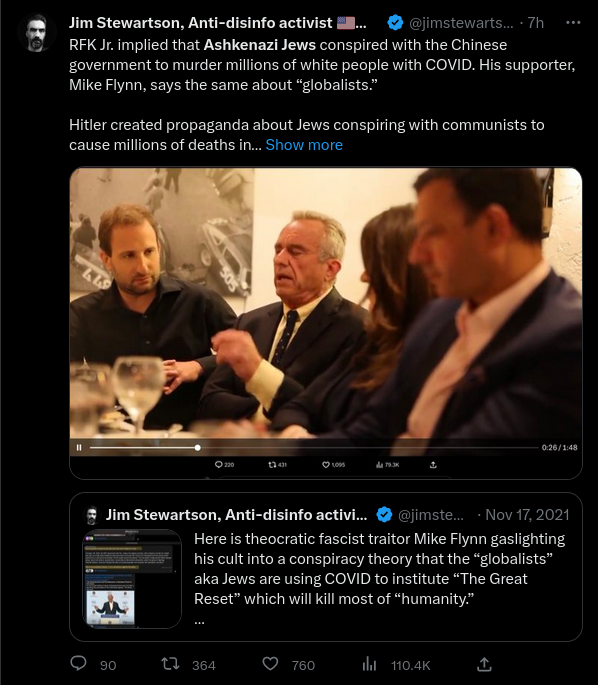Open the @jimstewarts... handle link
Viewport: 598px width, 685px height.
coord(461,23)
